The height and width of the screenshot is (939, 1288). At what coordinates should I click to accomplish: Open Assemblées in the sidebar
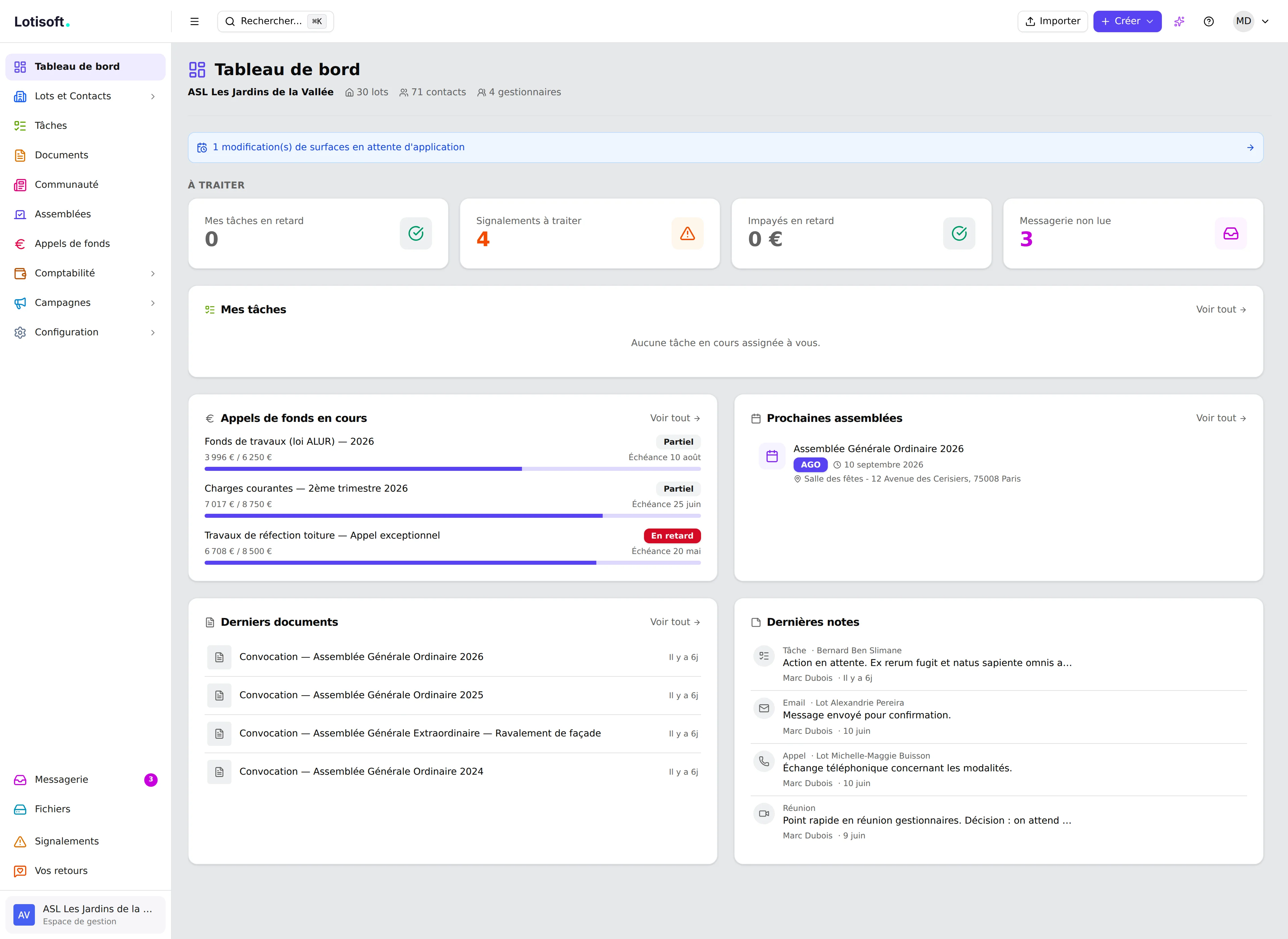click(85, 214)
